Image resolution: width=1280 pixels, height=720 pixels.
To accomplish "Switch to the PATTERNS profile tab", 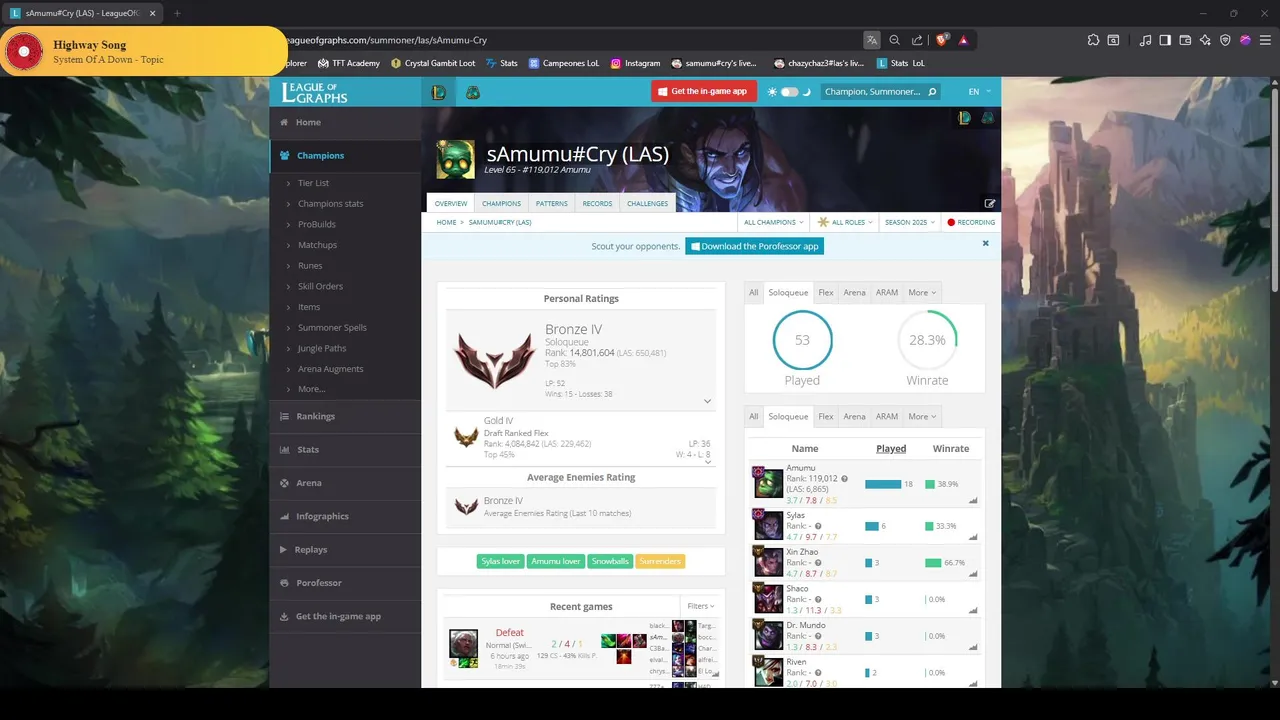I will coord(551,203).
